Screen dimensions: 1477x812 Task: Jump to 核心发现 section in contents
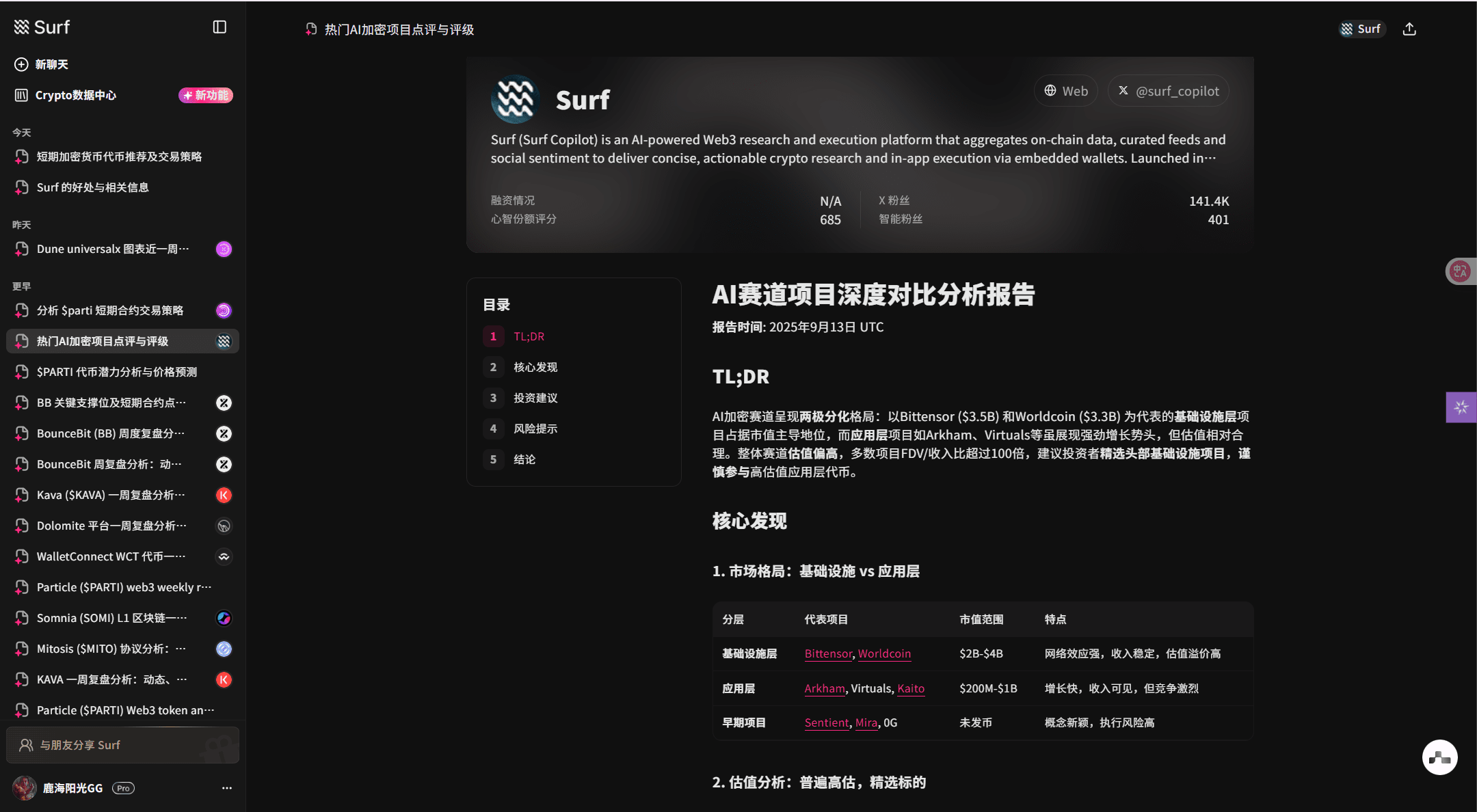coord(535,367)
